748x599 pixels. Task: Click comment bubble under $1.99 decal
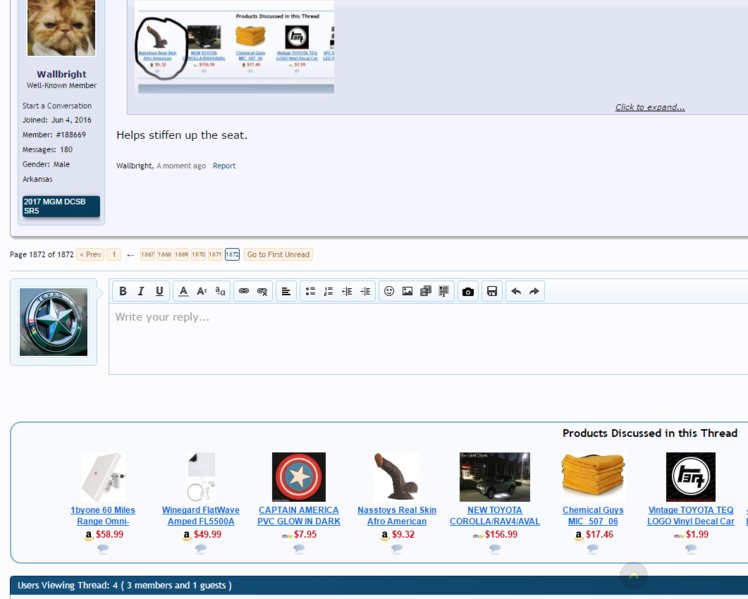pos(691,549)
